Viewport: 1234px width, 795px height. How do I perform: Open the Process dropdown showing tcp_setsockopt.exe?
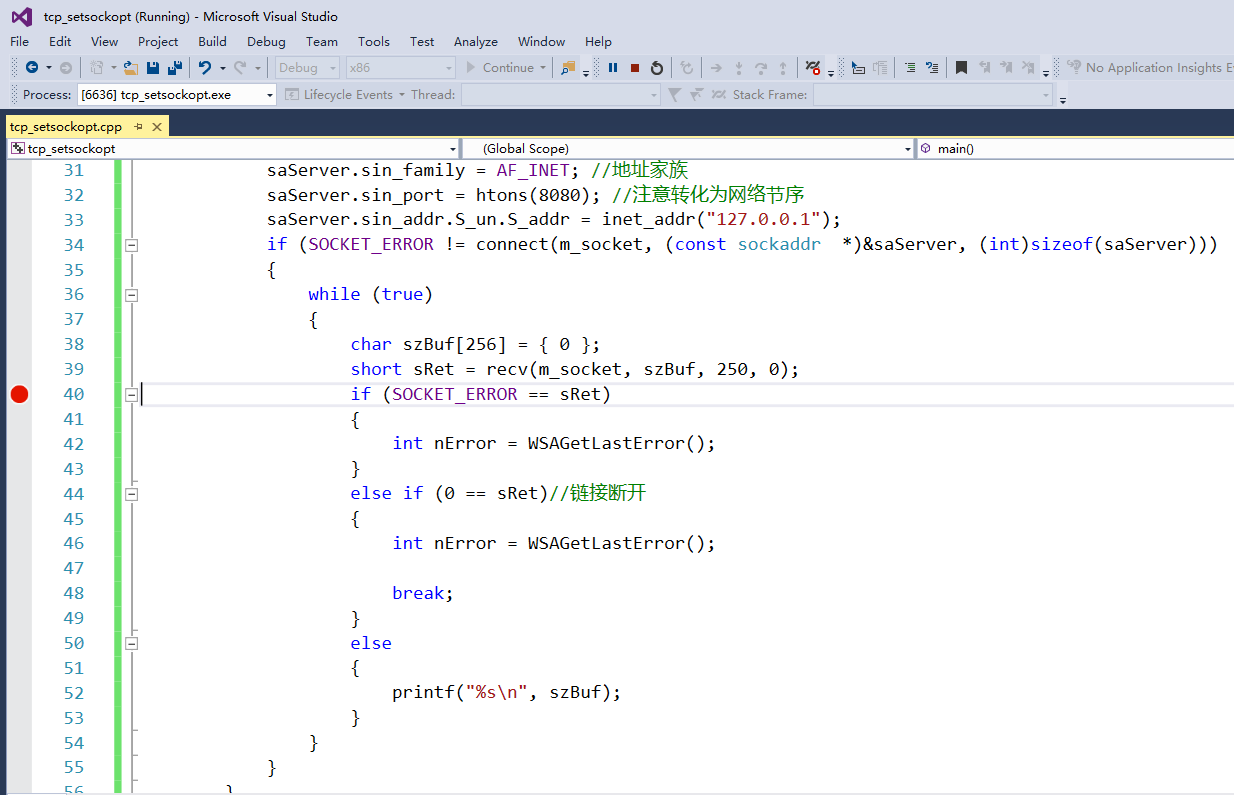point(176,94)
